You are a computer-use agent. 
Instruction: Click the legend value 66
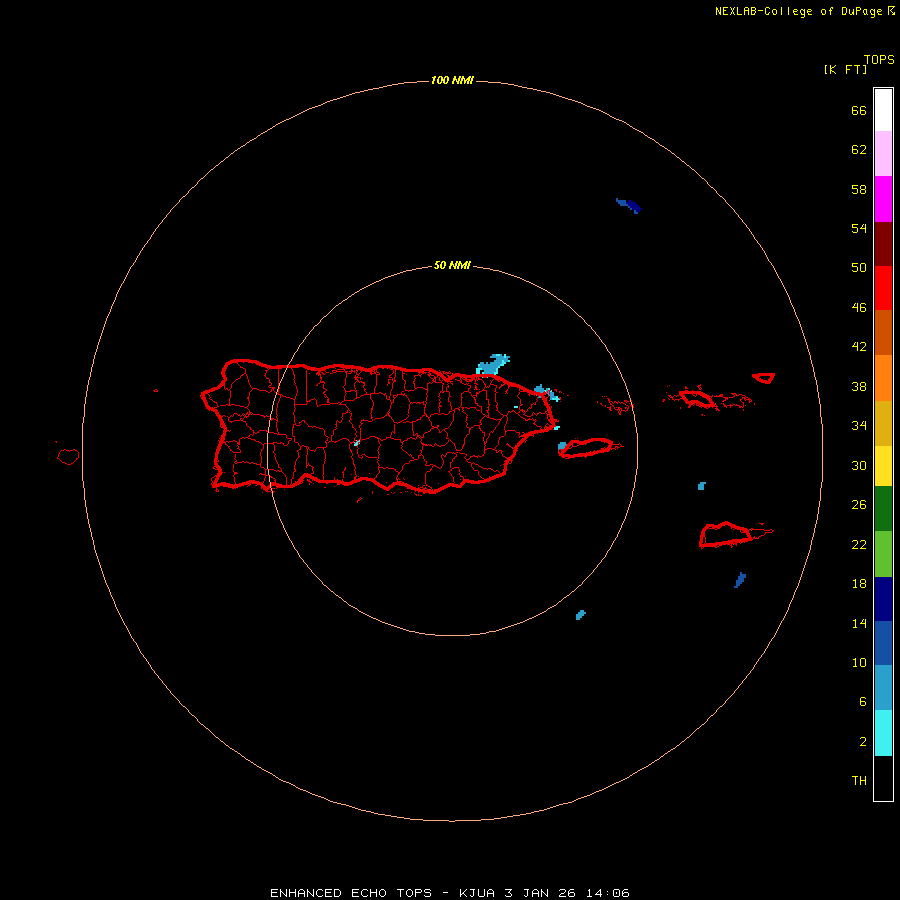point(859,110)
